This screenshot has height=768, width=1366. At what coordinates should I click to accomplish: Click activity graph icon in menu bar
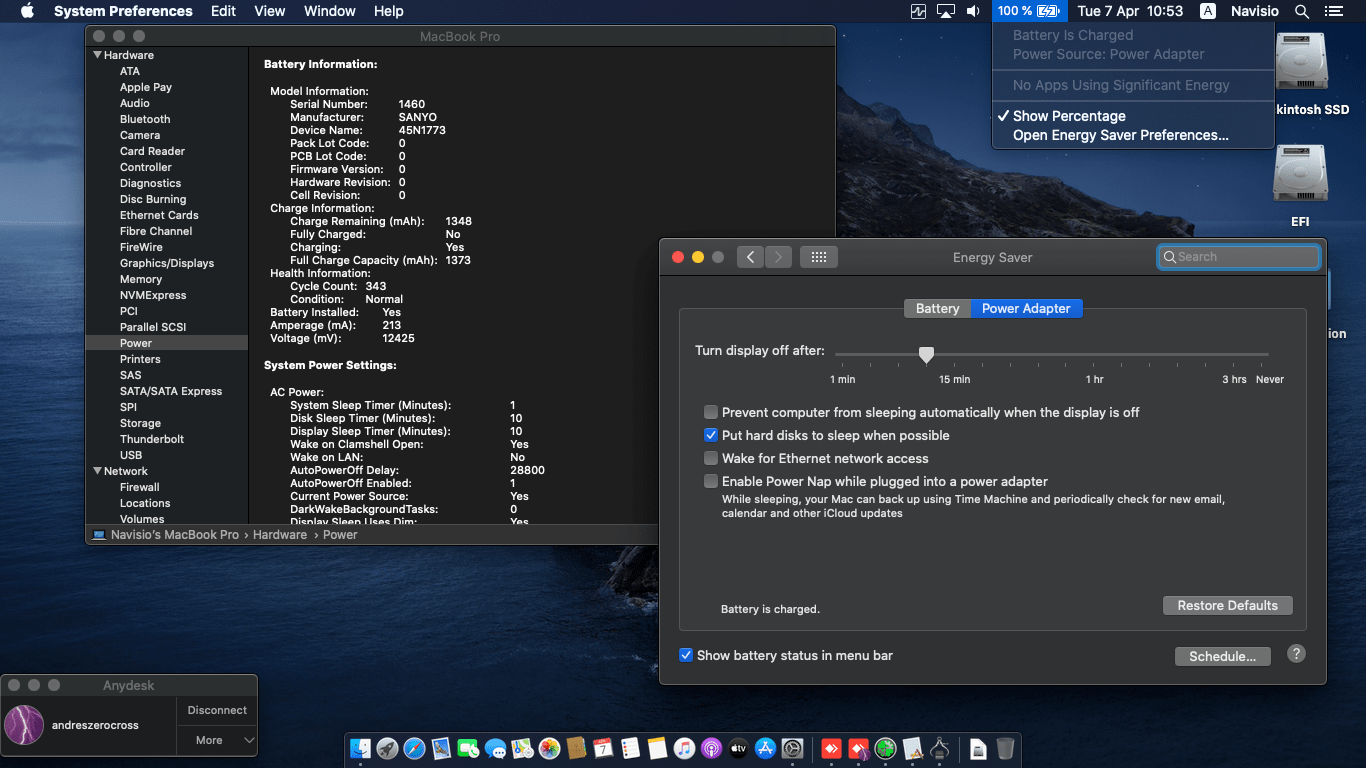coord(919,11)
